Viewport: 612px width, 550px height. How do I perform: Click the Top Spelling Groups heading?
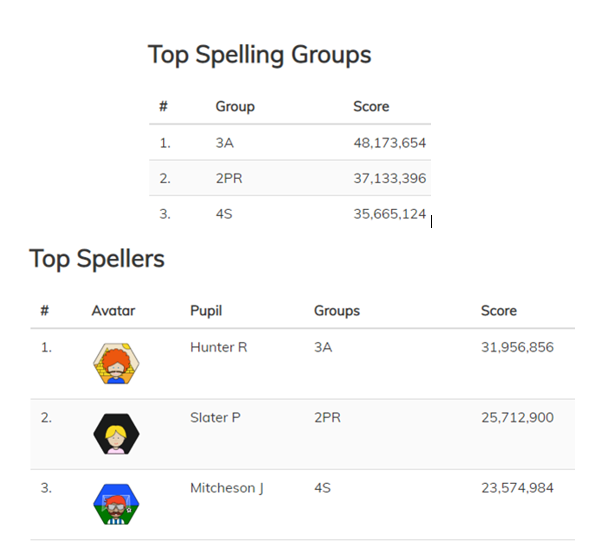pos(260,55)
